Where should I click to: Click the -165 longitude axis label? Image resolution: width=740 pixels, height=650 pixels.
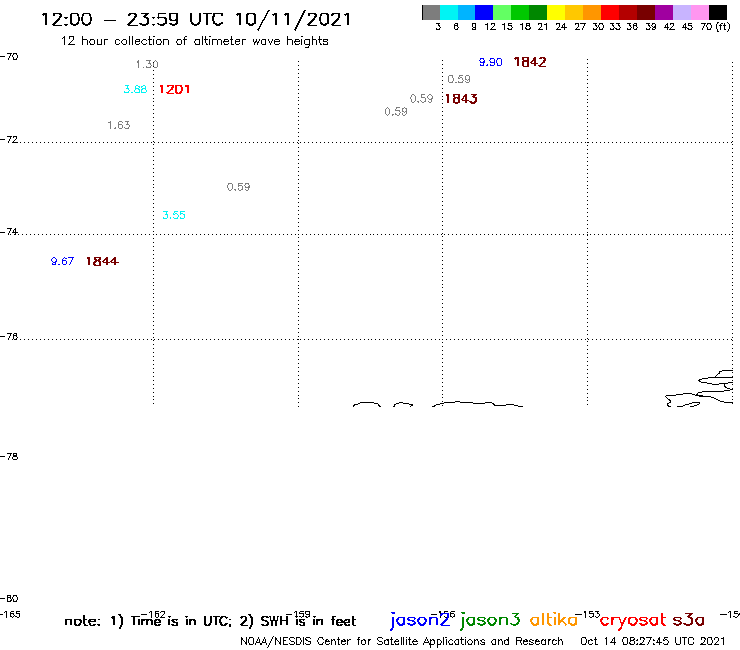point(10,615)
